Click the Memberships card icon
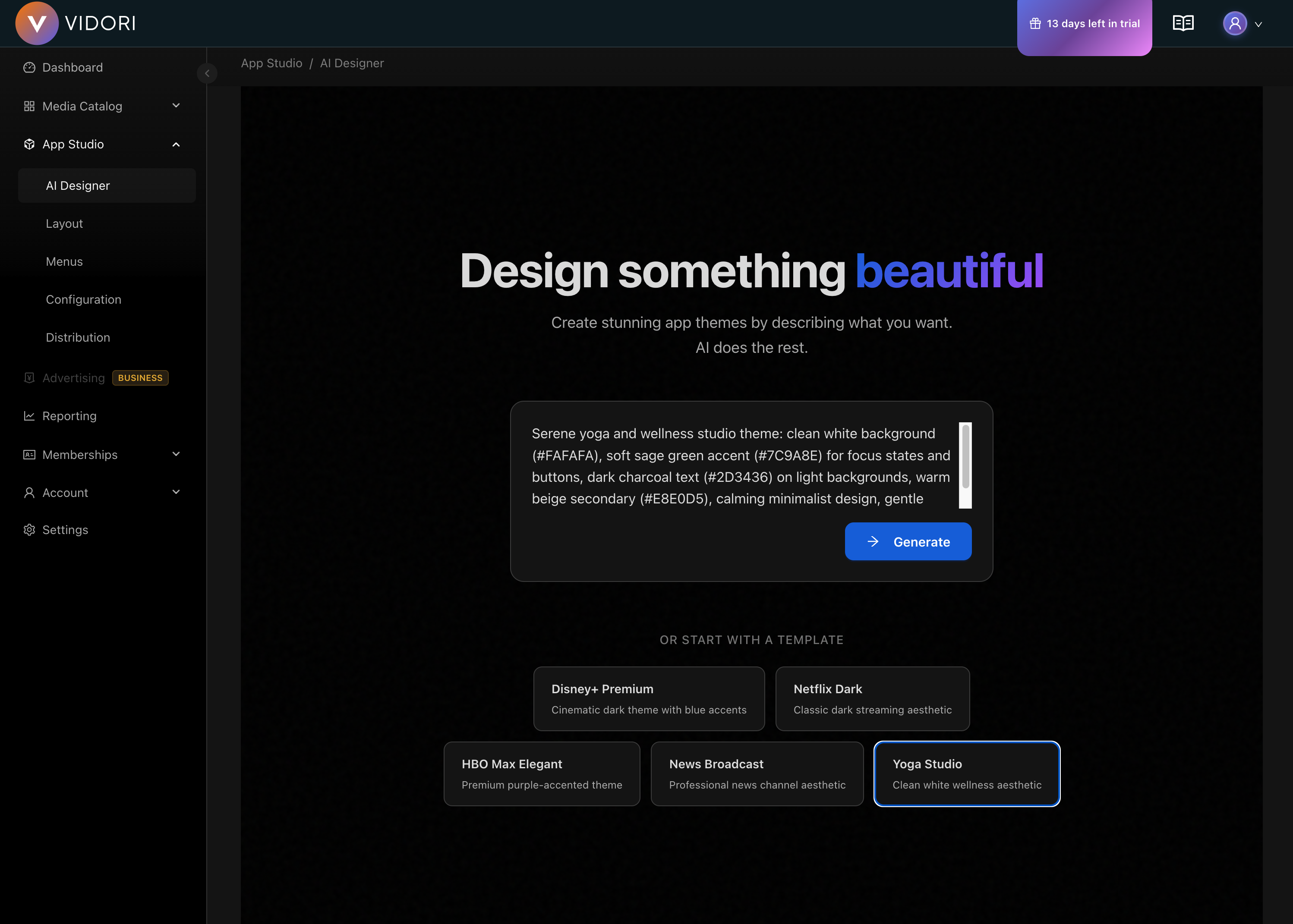1293x924 pixels. pos(30,455)
